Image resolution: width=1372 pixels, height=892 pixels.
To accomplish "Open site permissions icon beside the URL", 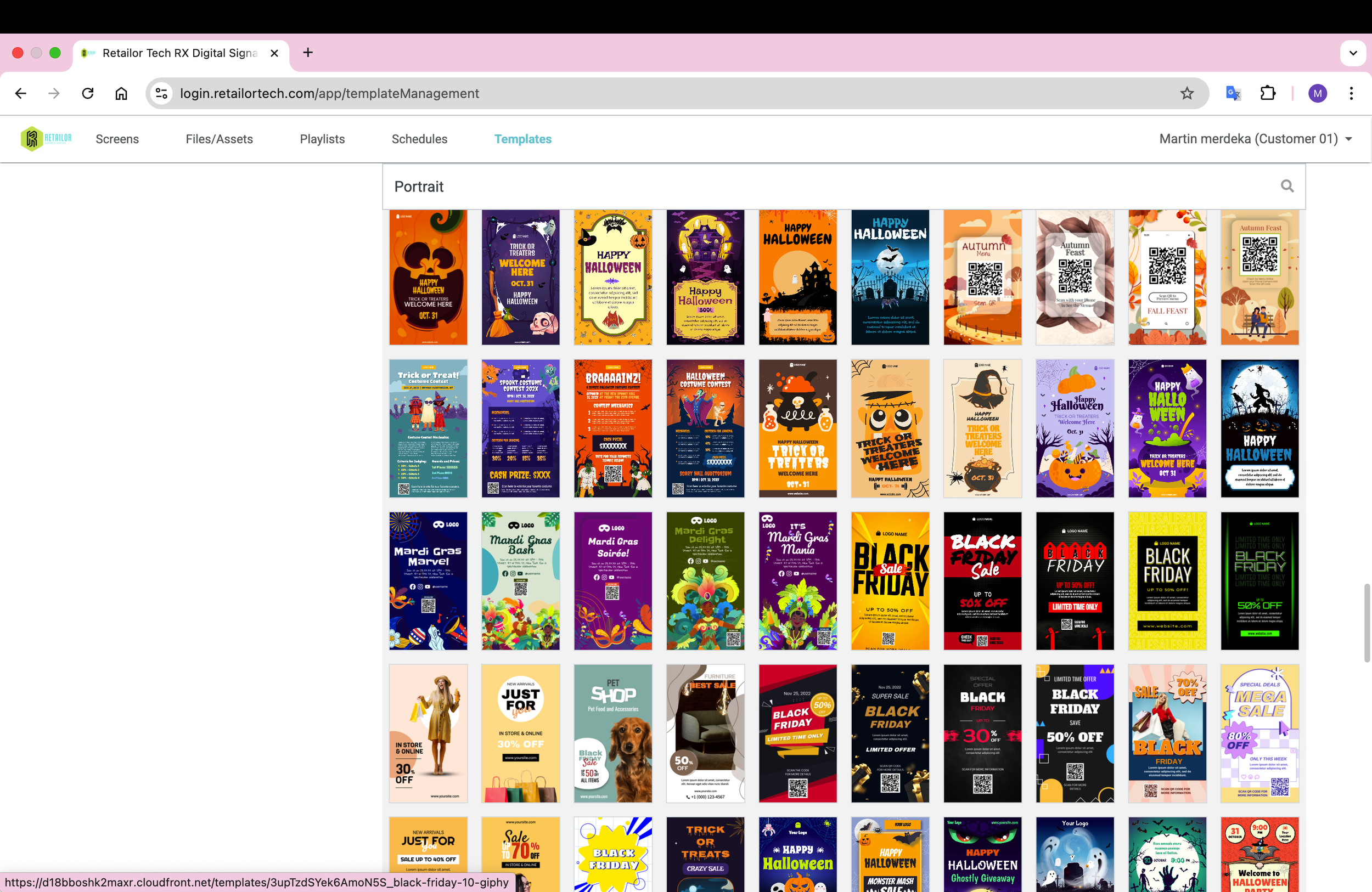I will click(161, 93).
